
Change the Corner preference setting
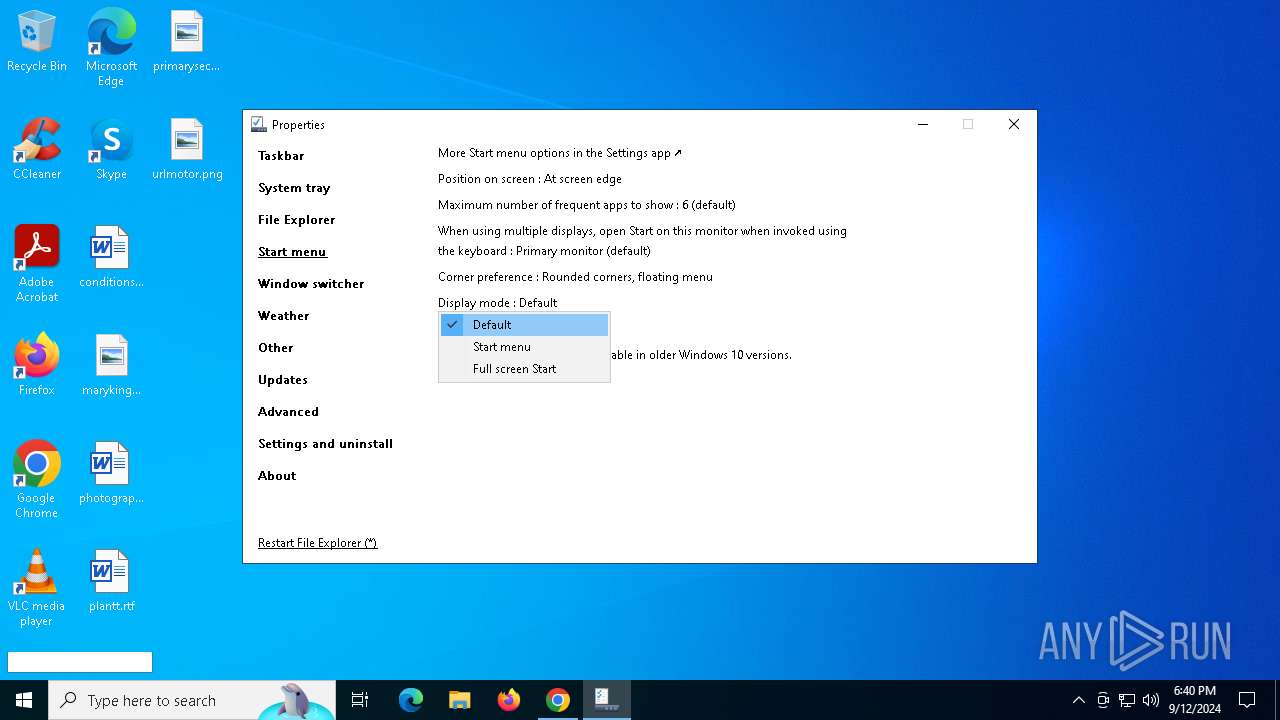coord(575,277)
